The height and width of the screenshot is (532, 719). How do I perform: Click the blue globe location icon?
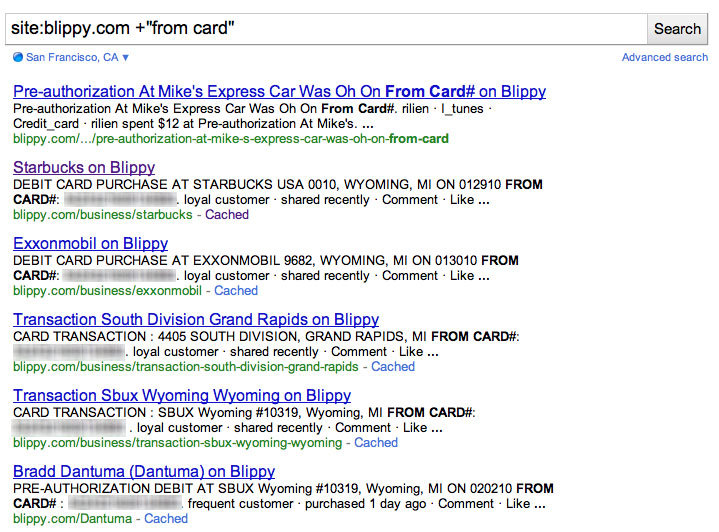point(18,57)
